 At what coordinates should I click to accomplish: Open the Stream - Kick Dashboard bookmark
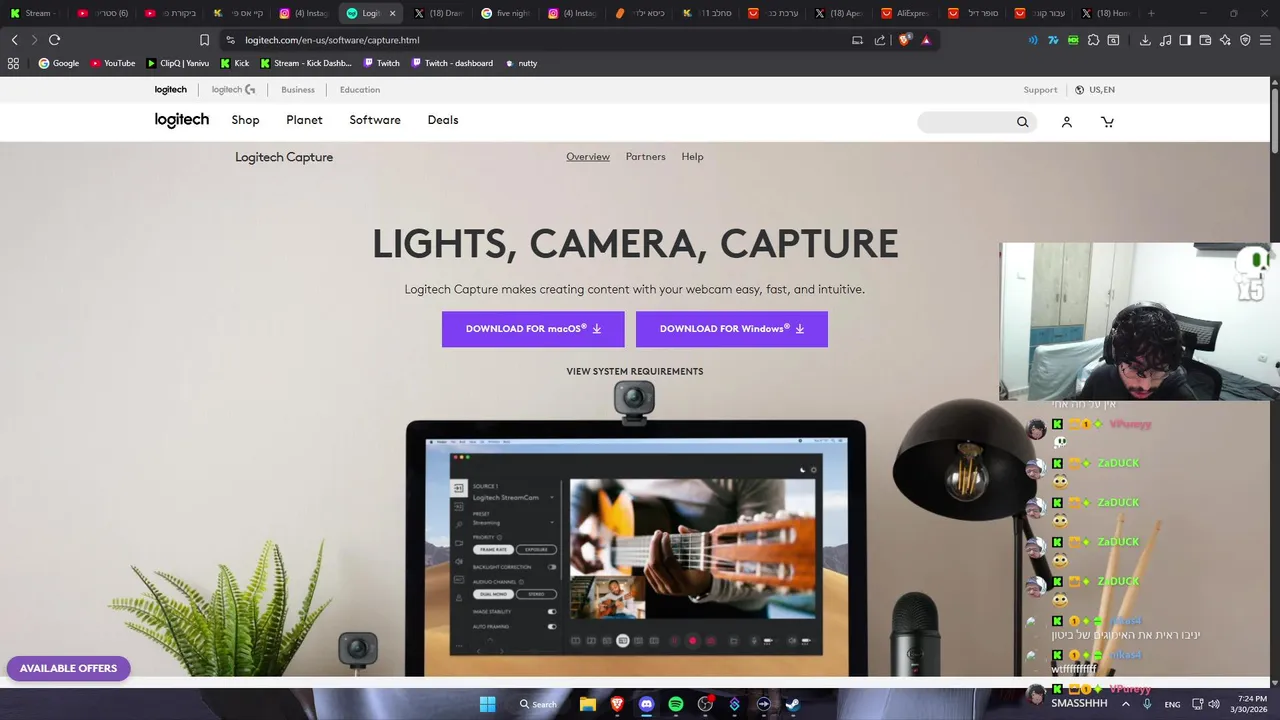tap(306, 63)
